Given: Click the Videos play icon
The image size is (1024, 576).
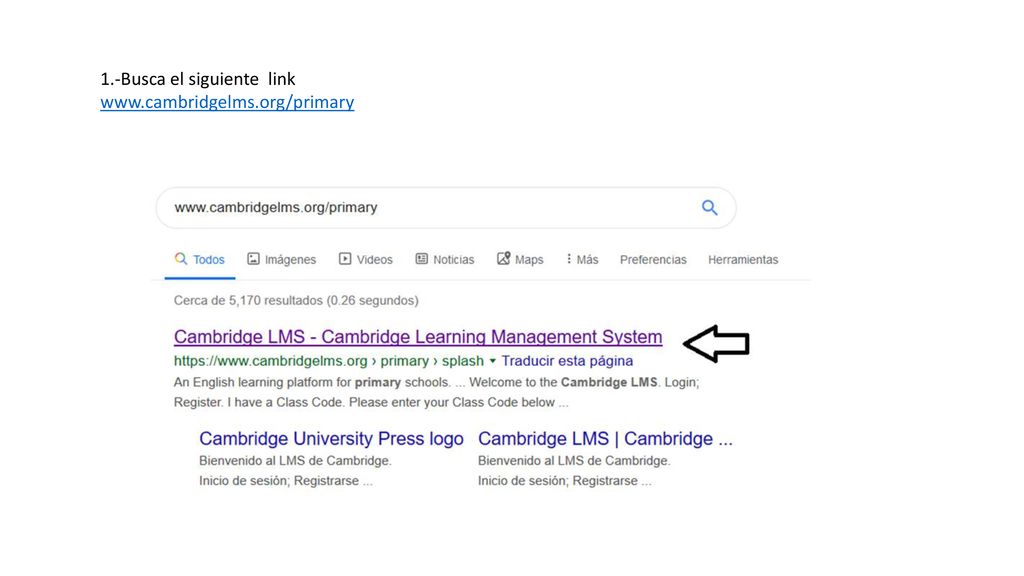Looking at the screenshot, I should (345, 259).
